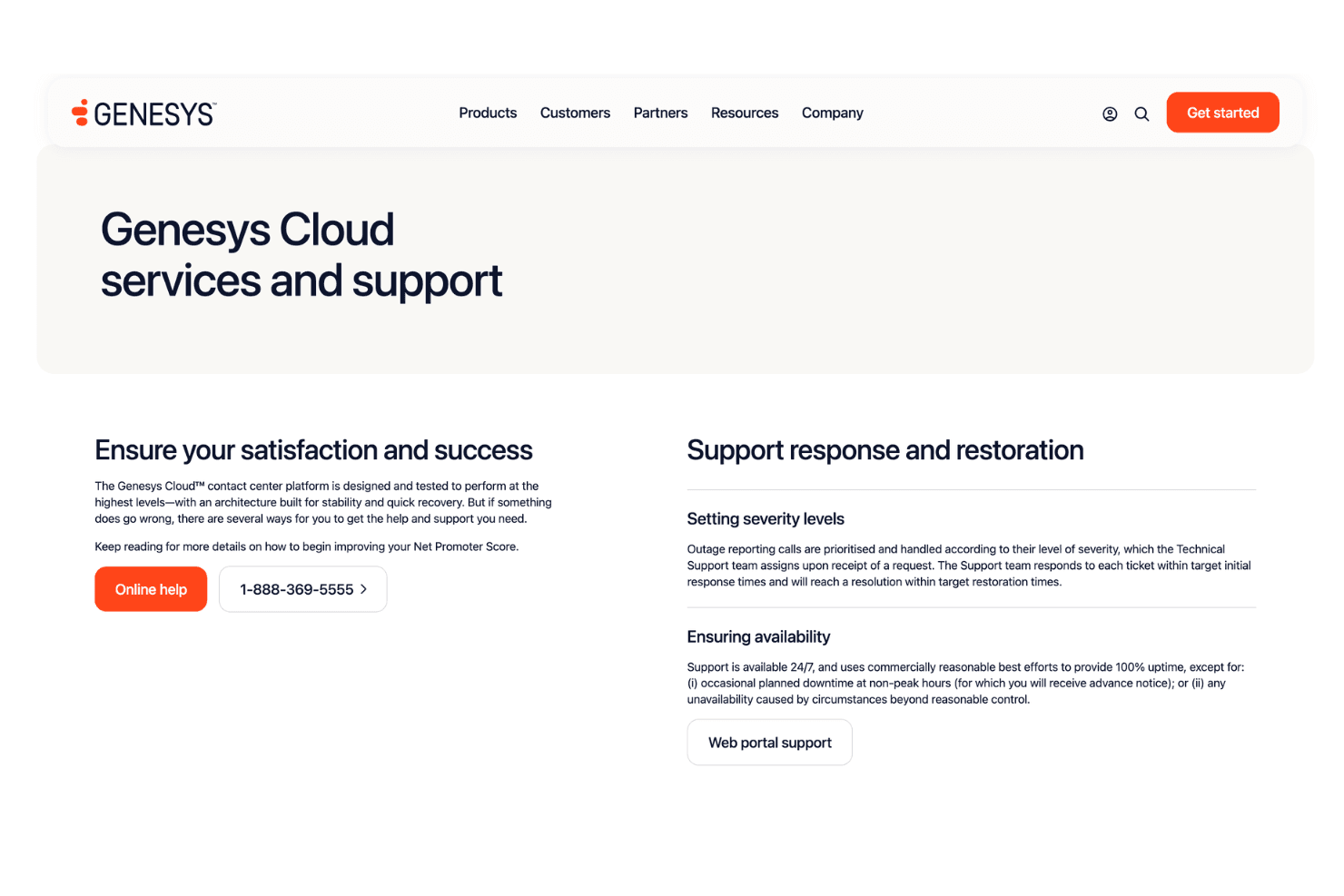Click the Online help button
Screen dimensions: 1344x896
(151, 589)
